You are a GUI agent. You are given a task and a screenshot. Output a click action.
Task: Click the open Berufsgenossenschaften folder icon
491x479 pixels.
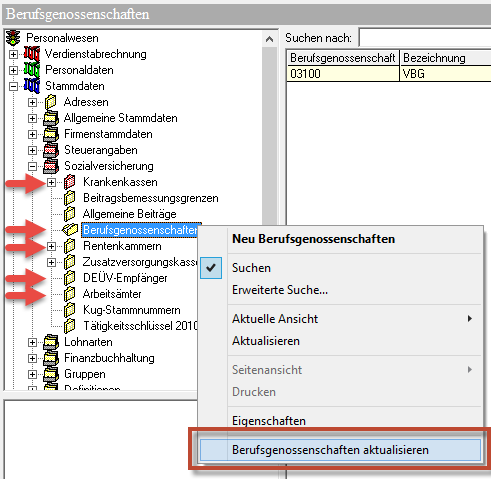(70, 230)
